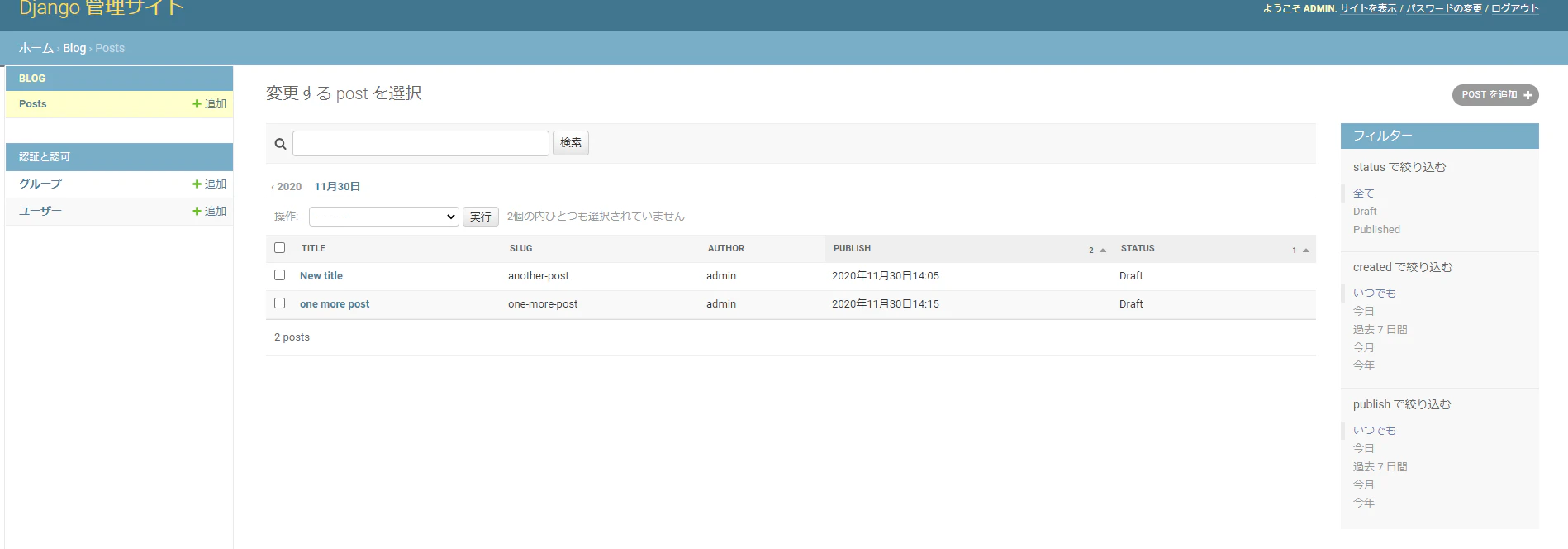Filter status by Published
The width and height of the screenshot is (1568, 549).
1376,230
